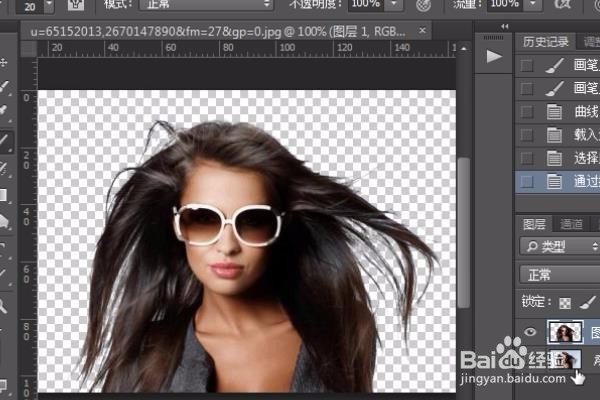
Task: Hide the top layer with its eye icon
Action: click(x=530, y=331)
